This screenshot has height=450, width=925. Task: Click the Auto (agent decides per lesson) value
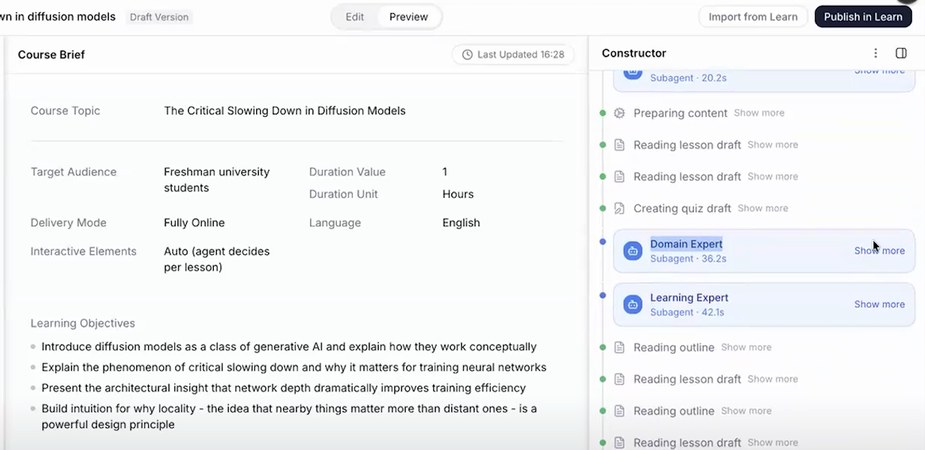pos(217,260)
